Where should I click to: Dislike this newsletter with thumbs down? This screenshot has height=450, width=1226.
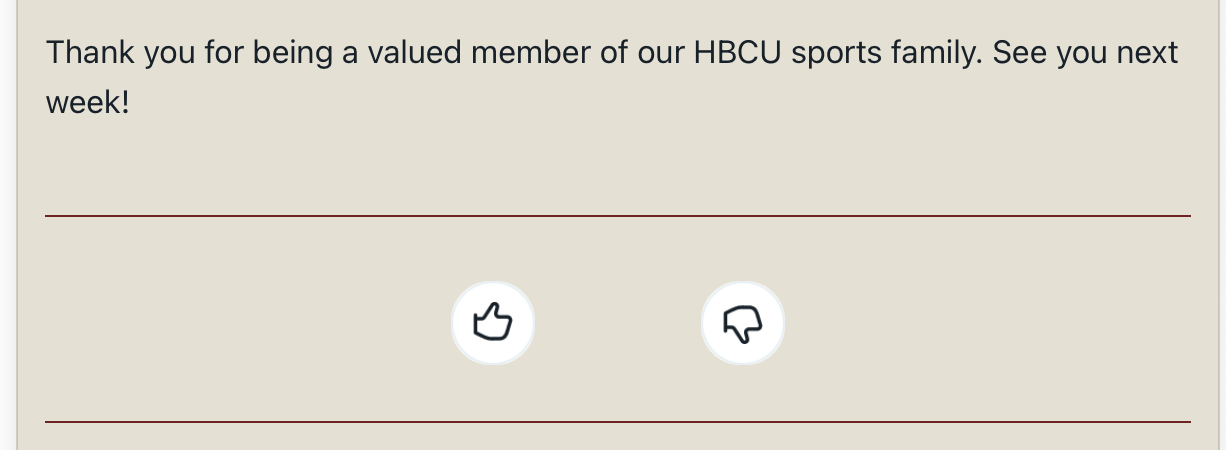tap(742, 323)
